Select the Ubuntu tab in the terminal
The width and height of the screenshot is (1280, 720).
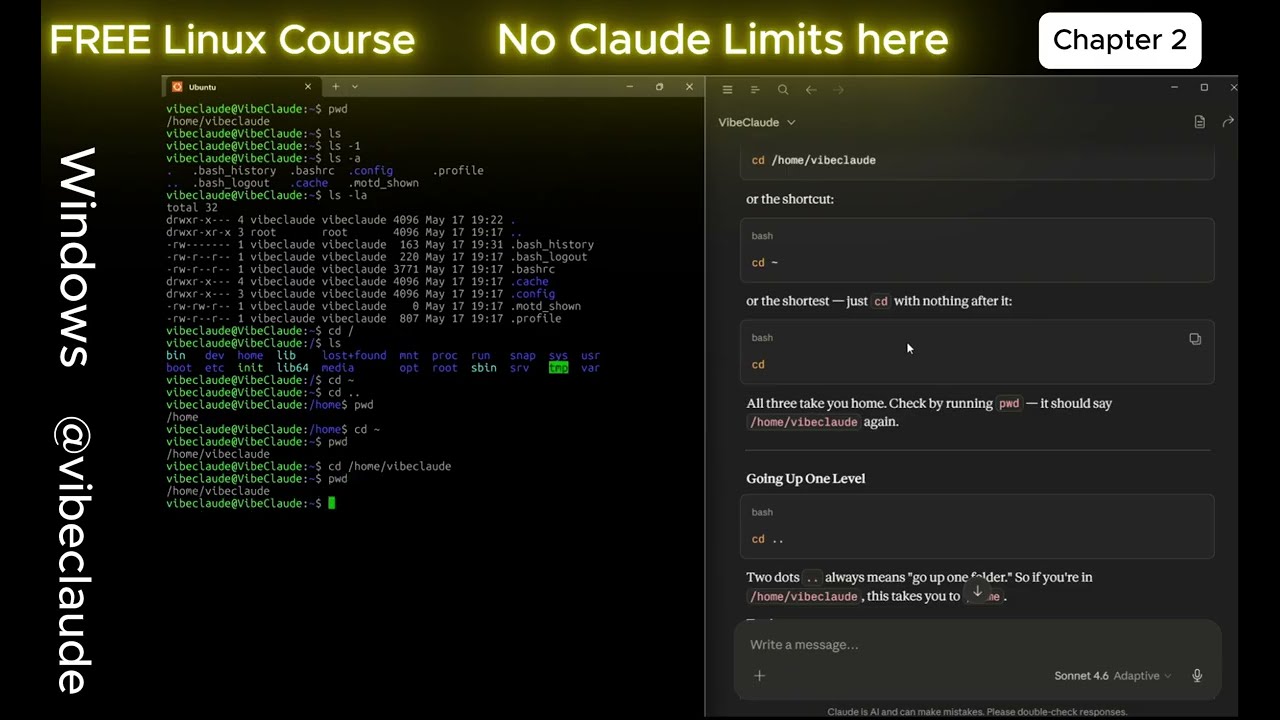(244, 87)
